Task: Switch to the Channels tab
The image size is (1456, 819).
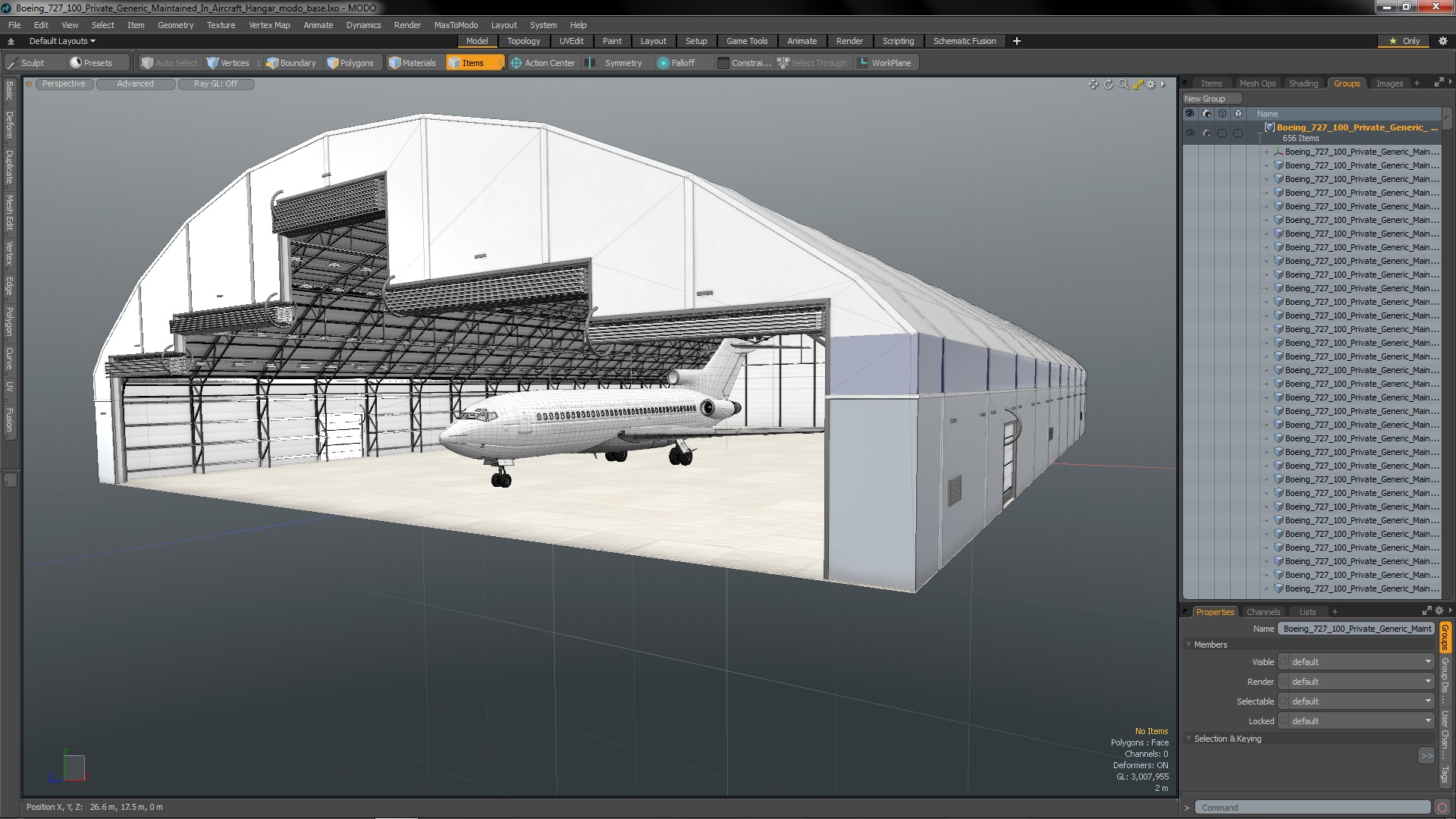Action: [1263, 612]
